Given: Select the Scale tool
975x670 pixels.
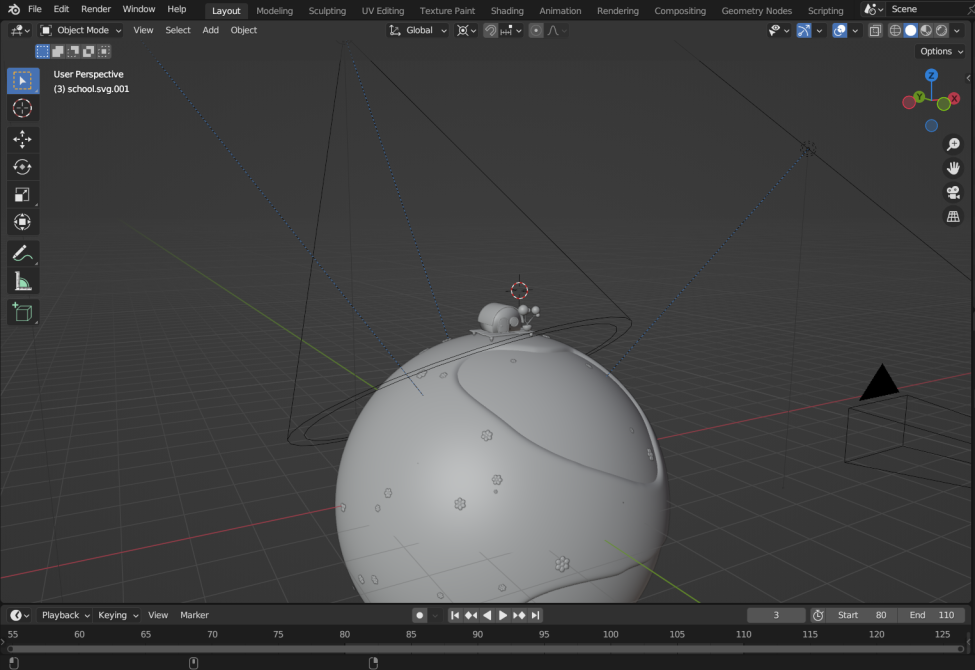Looking at the screenshot, I should (x=23, y=195).
